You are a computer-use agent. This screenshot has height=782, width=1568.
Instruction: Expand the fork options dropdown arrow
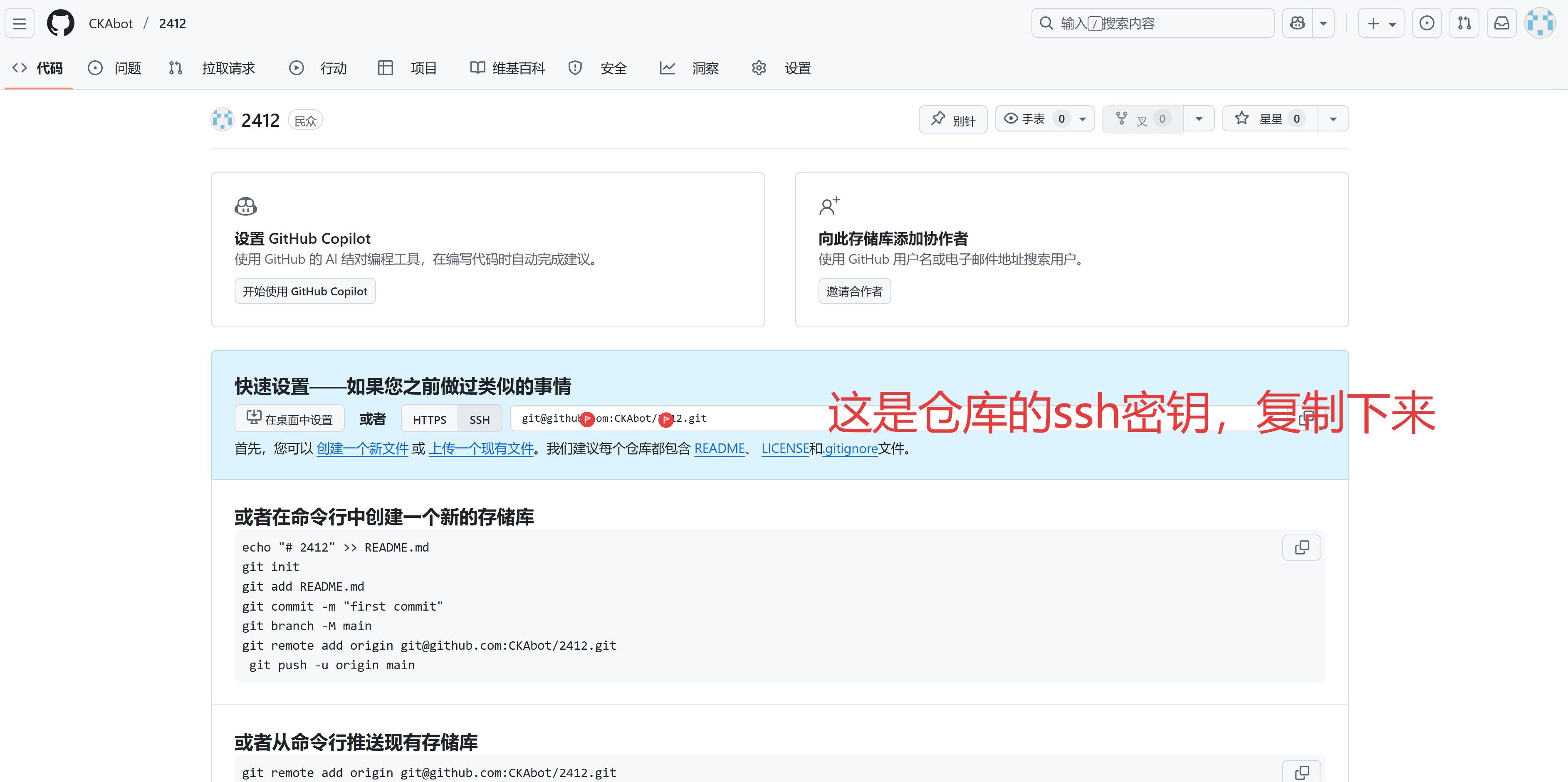[x=1199, y=119]
